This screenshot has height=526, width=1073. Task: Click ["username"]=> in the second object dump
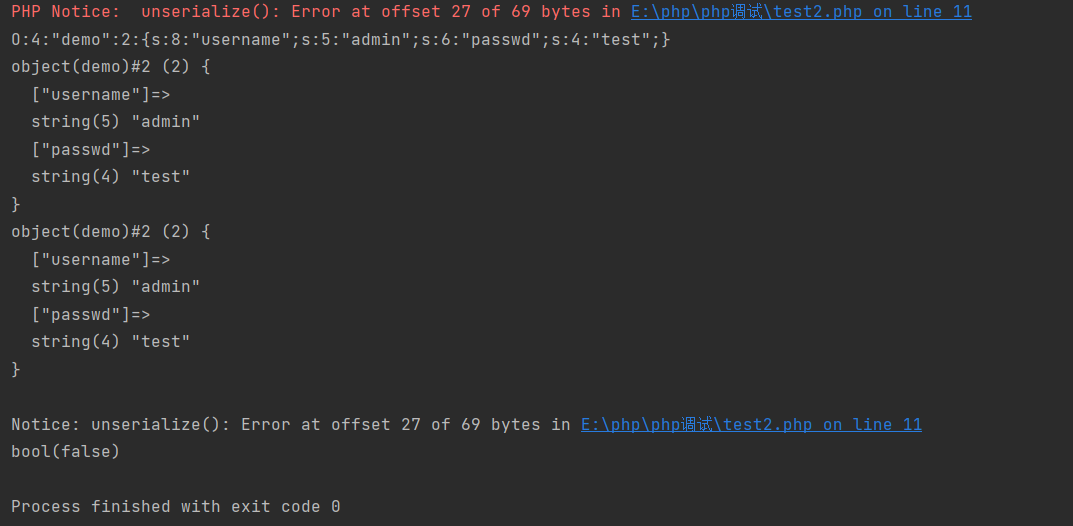(x=101, y=259)
